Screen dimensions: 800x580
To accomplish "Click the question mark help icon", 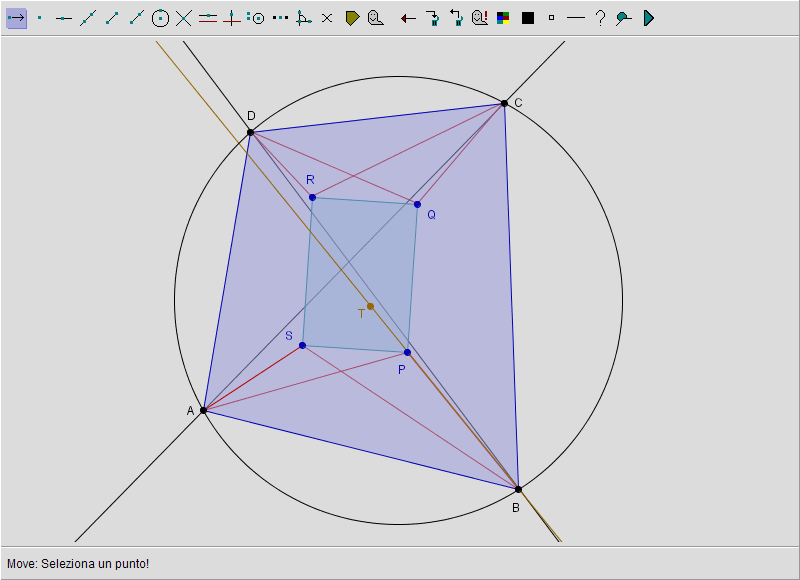I will click(601, 18).
